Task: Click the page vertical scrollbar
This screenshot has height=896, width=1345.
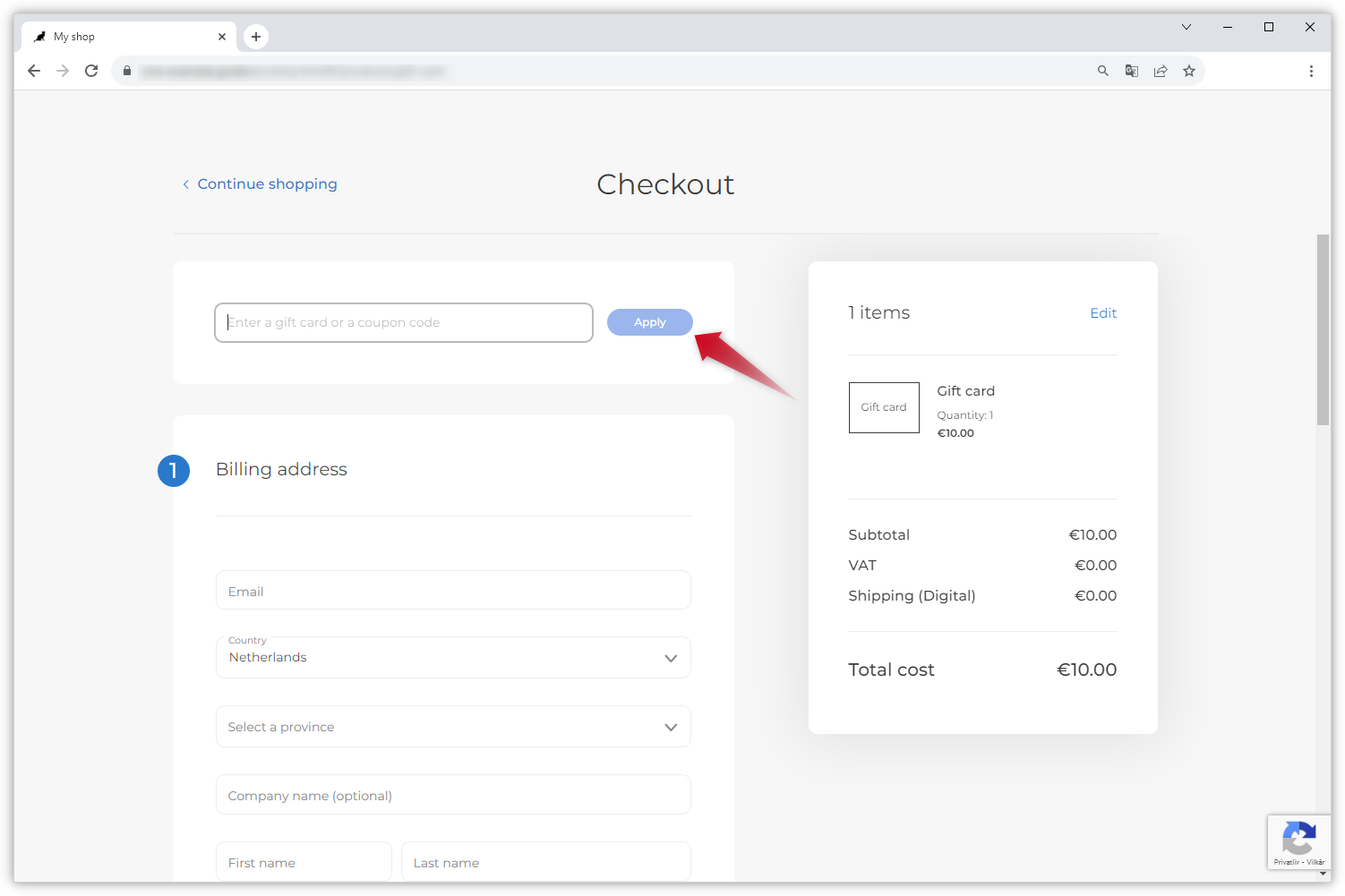Action: pos(1323,329)
